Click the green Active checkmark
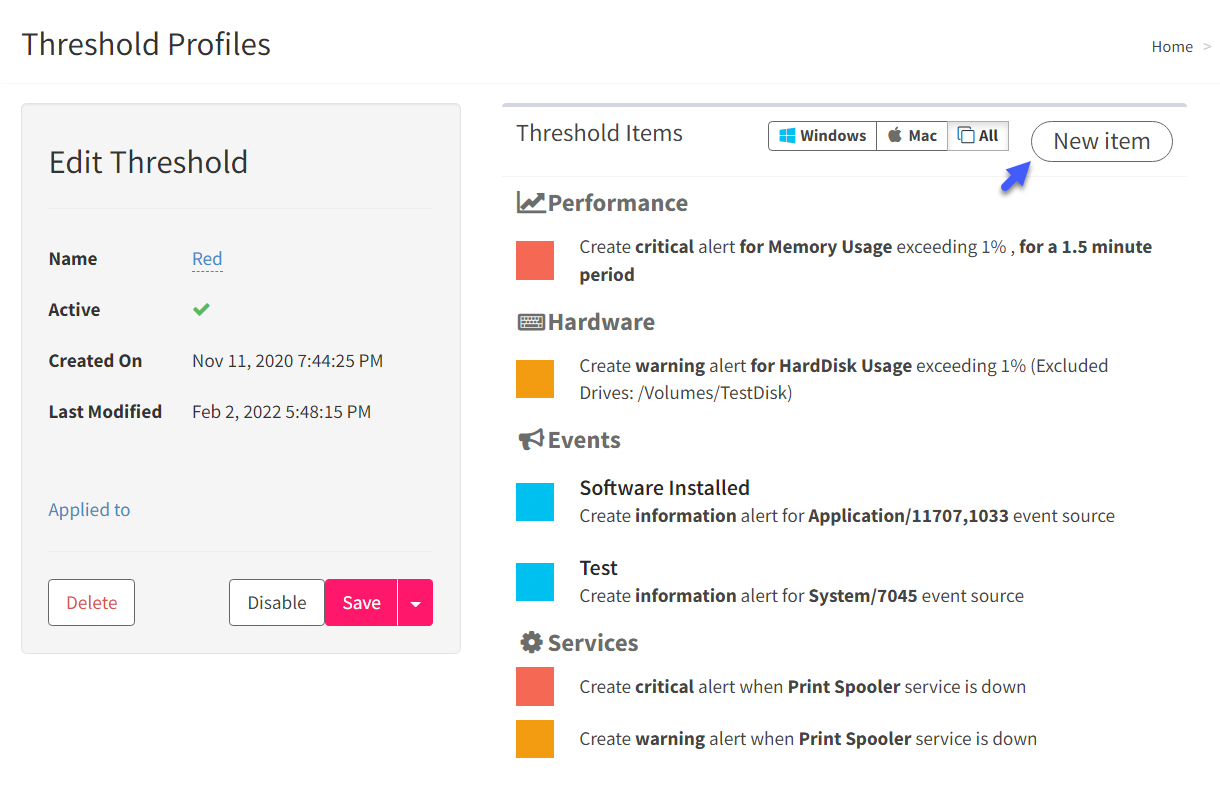This screenshot has width=1220, height=807. coord(201,310)
